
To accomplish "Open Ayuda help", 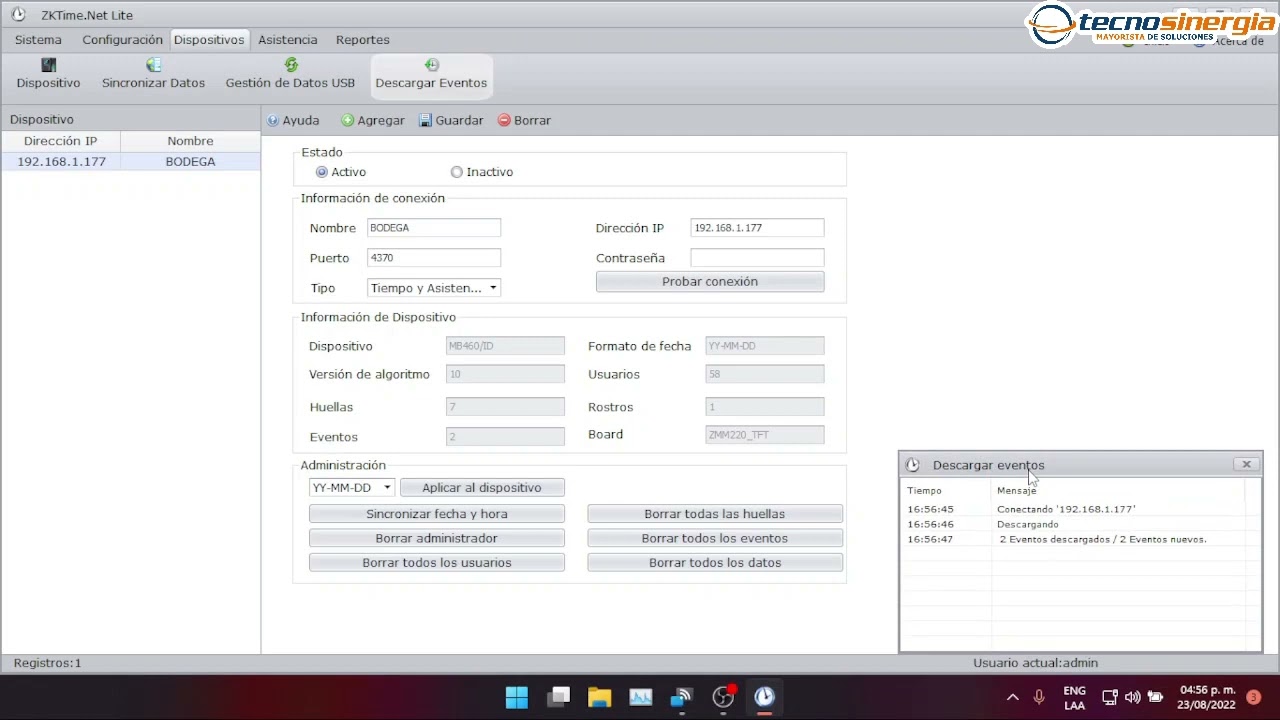I will 293,120.
